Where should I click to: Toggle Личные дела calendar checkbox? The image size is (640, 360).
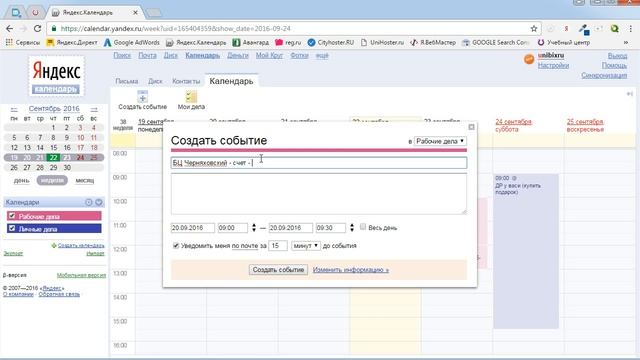tap(12, 229)
